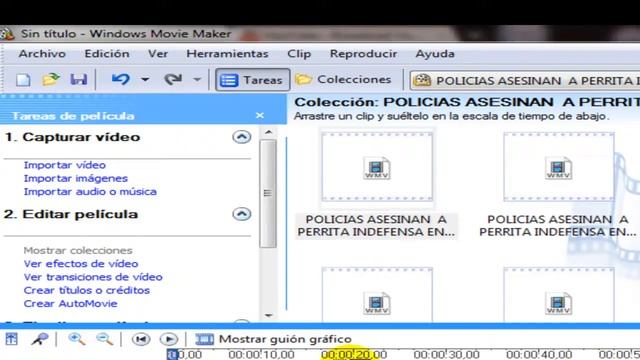
Task: Click the narrate timeline microphone icon
Action: point(40,339)
